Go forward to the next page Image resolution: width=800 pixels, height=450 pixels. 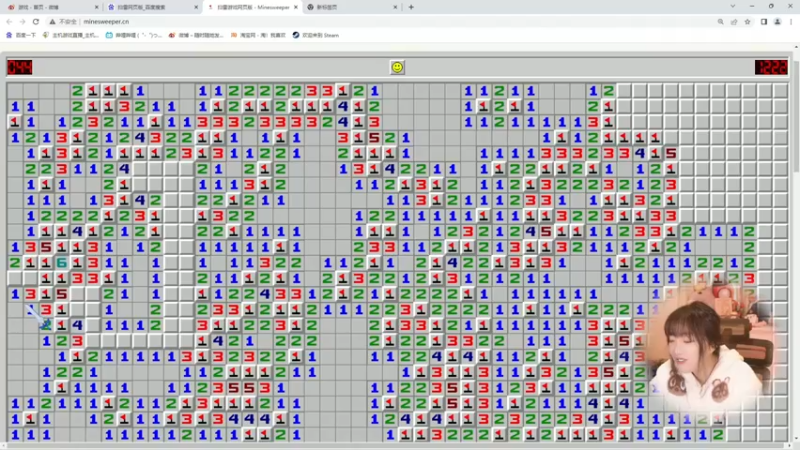22,22
